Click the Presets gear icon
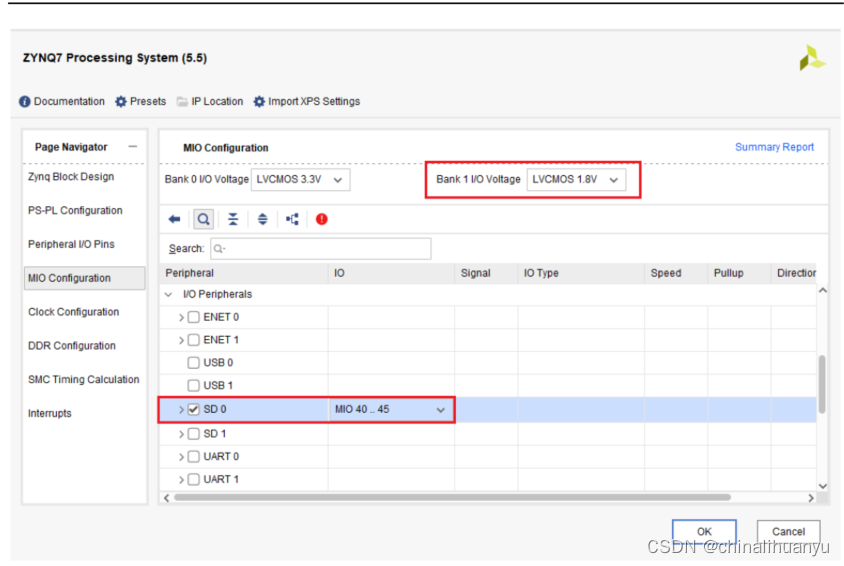Screen dimensions: 844x566 click(121, 101)
